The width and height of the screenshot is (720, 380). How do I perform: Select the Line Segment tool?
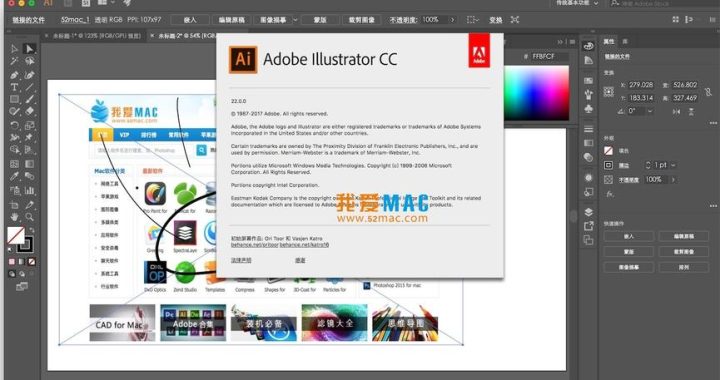(29, 87)
